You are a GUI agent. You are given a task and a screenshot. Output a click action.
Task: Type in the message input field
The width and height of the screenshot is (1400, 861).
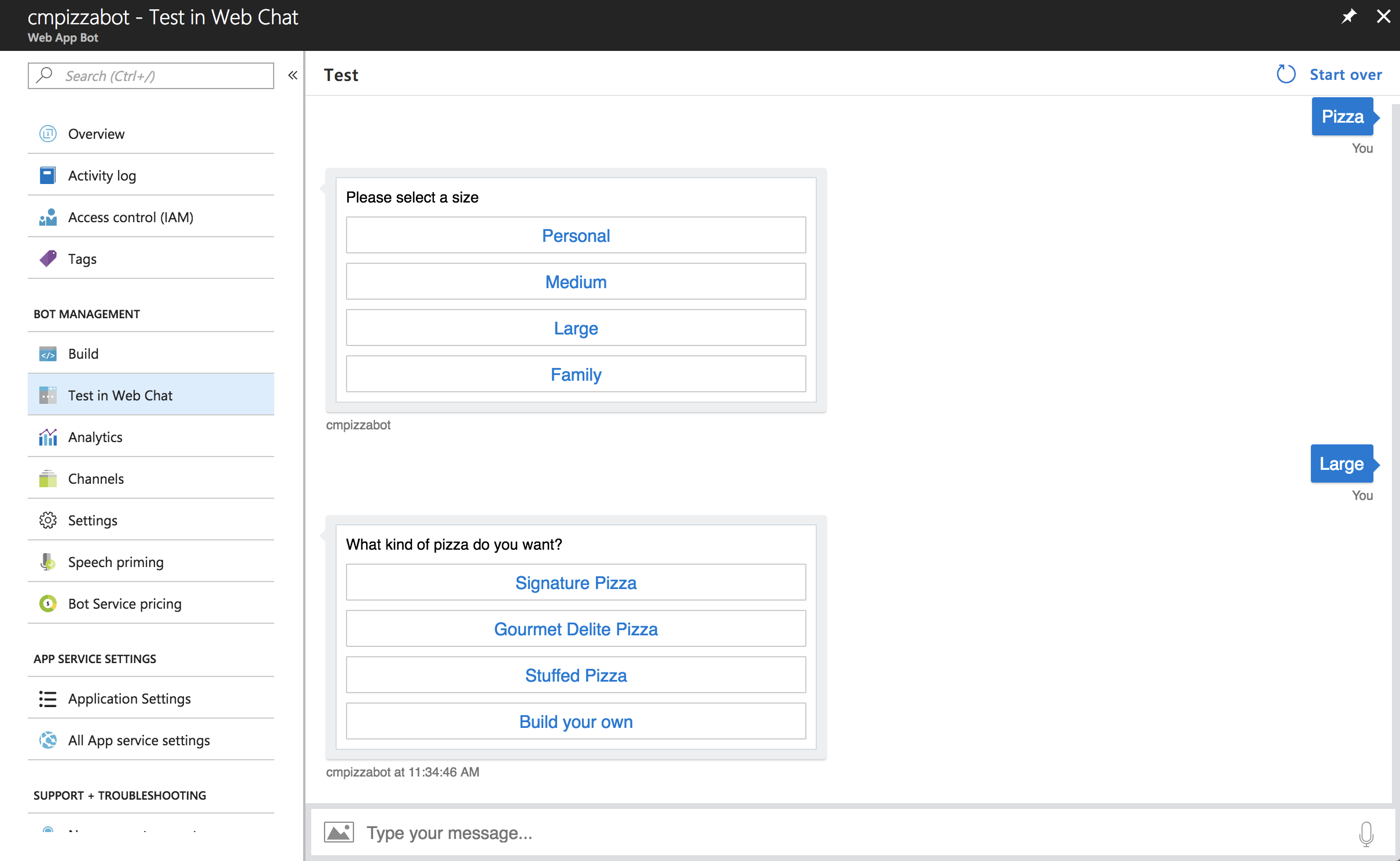[x=860, y=832]
